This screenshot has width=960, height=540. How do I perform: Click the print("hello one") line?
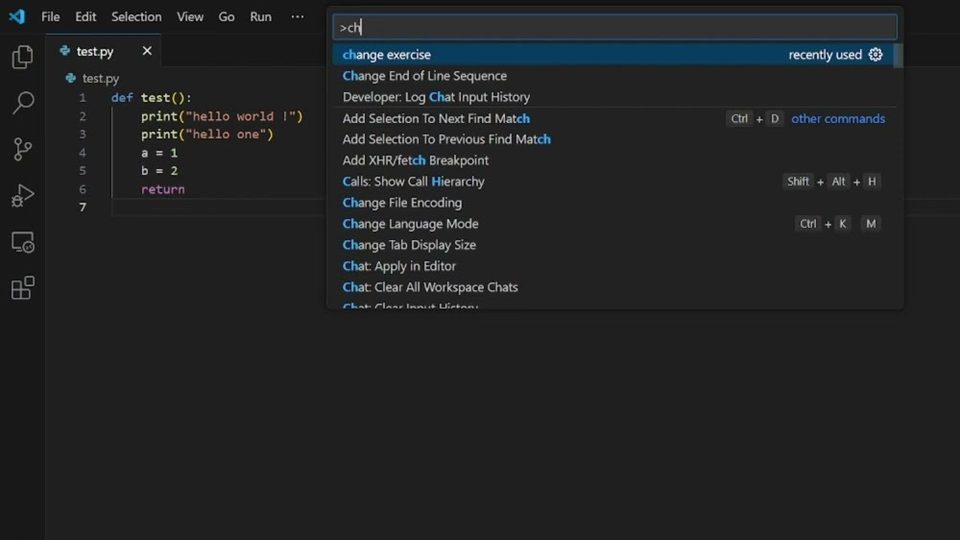click(x=207, y=134)
